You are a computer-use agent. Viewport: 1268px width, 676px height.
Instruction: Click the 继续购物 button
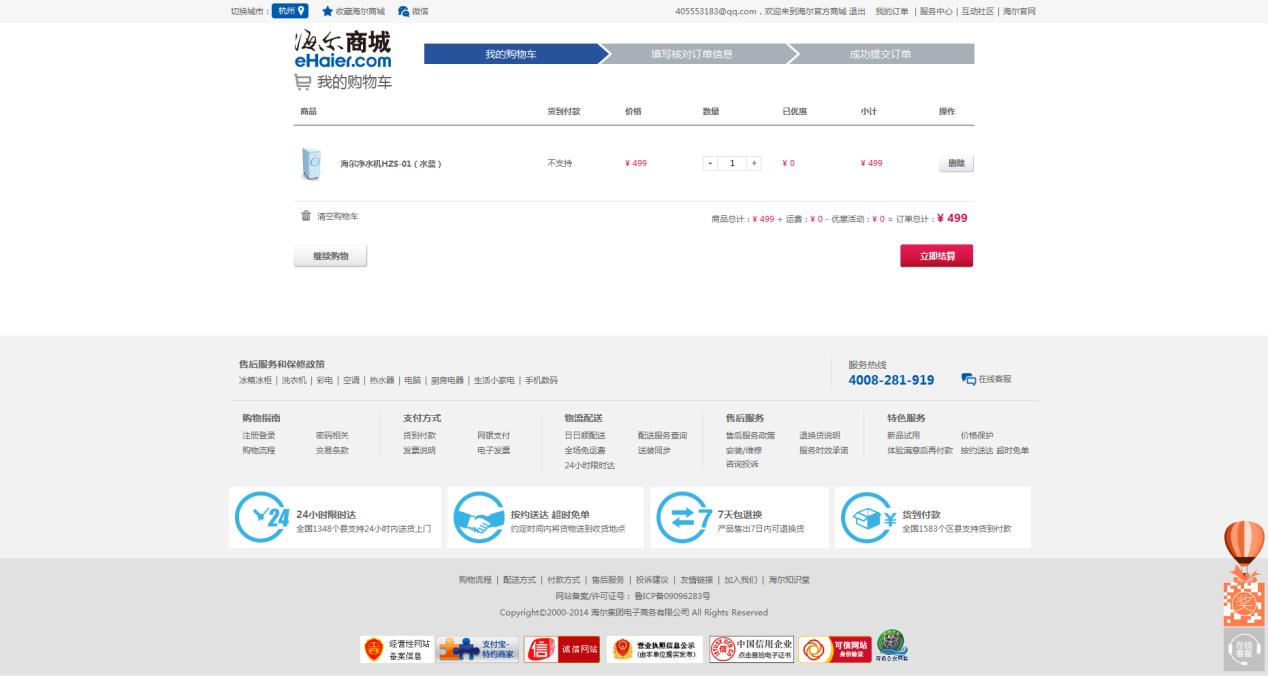tap(330, 256)
